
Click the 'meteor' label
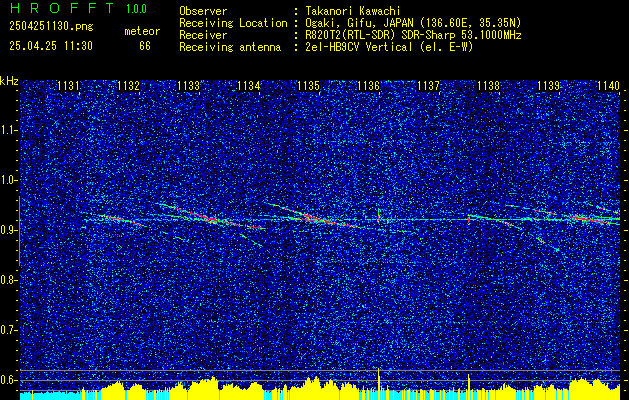pos(142,31)
